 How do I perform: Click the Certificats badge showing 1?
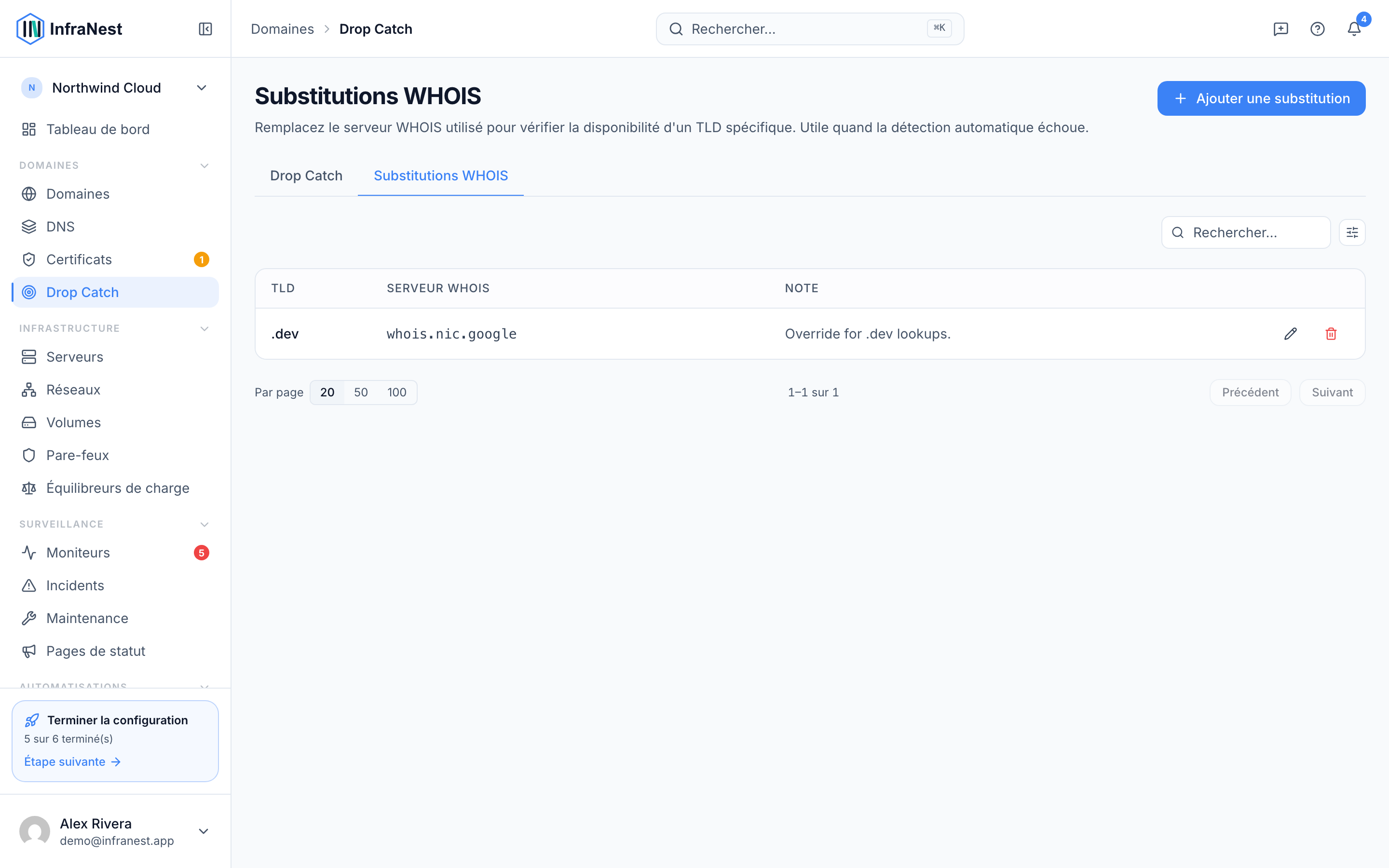202,259
